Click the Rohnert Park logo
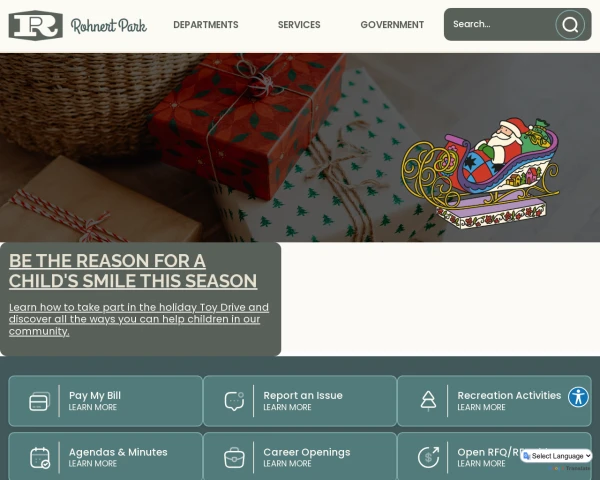 [36, 25]
